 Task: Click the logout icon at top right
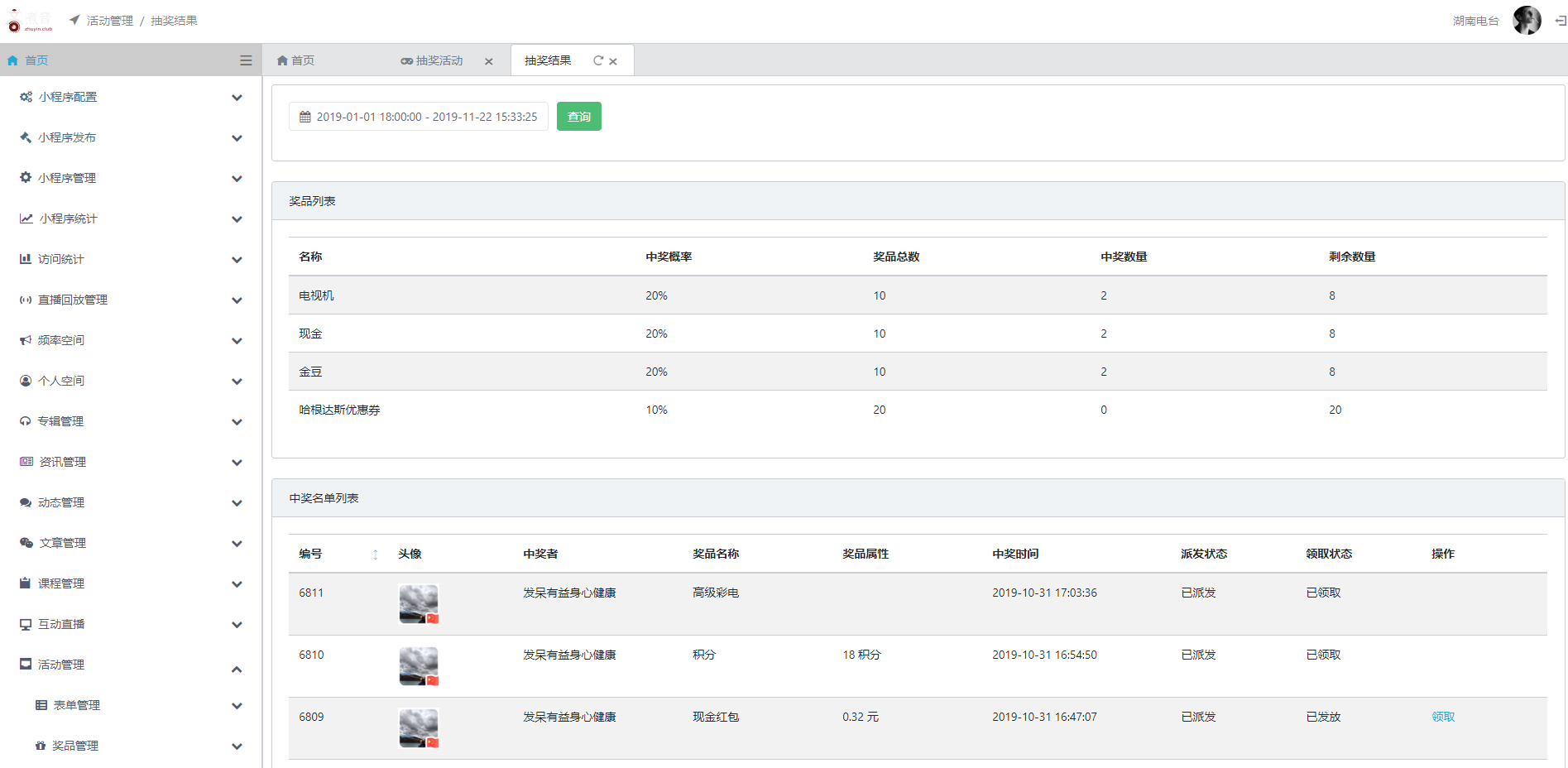tap(1560, 21)
